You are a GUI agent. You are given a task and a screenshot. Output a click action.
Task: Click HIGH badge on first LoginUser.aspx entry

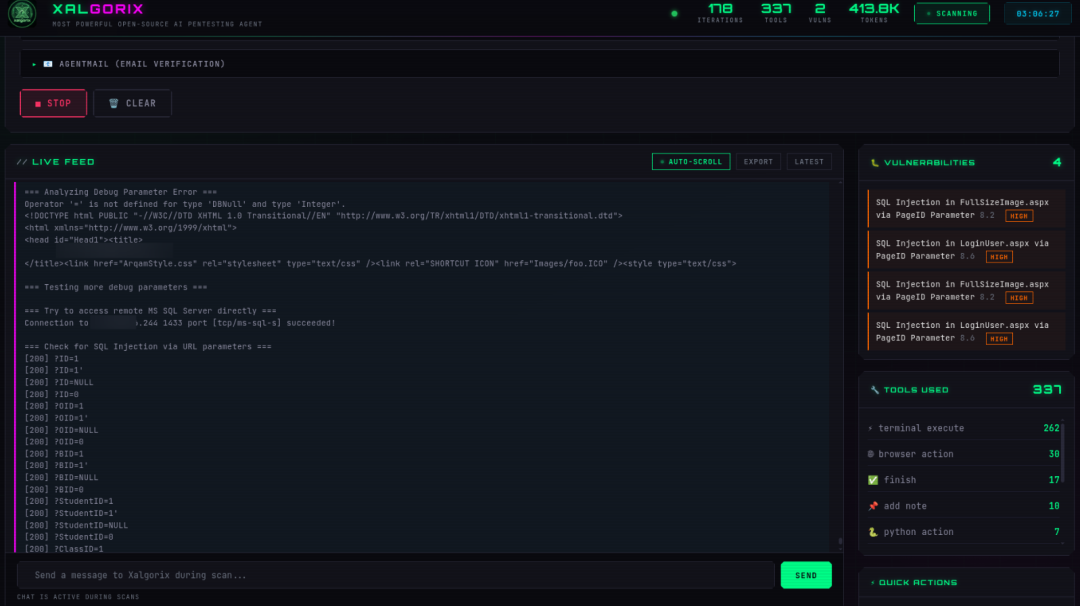[x=999, y=257]
